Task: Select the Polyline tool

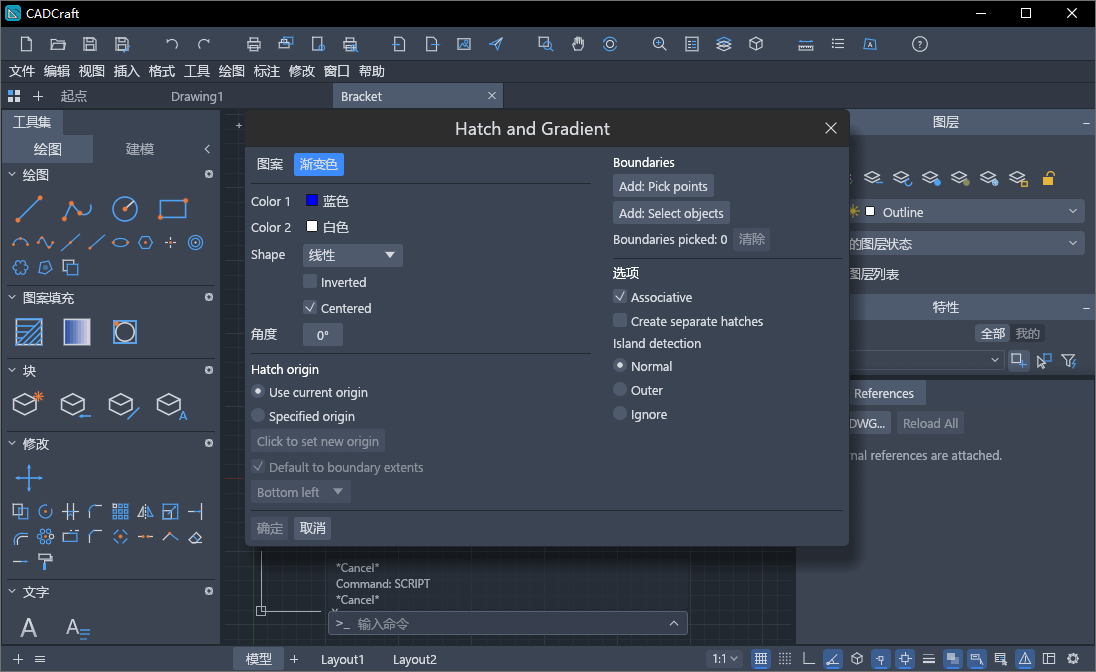Action: coord(77,209)
